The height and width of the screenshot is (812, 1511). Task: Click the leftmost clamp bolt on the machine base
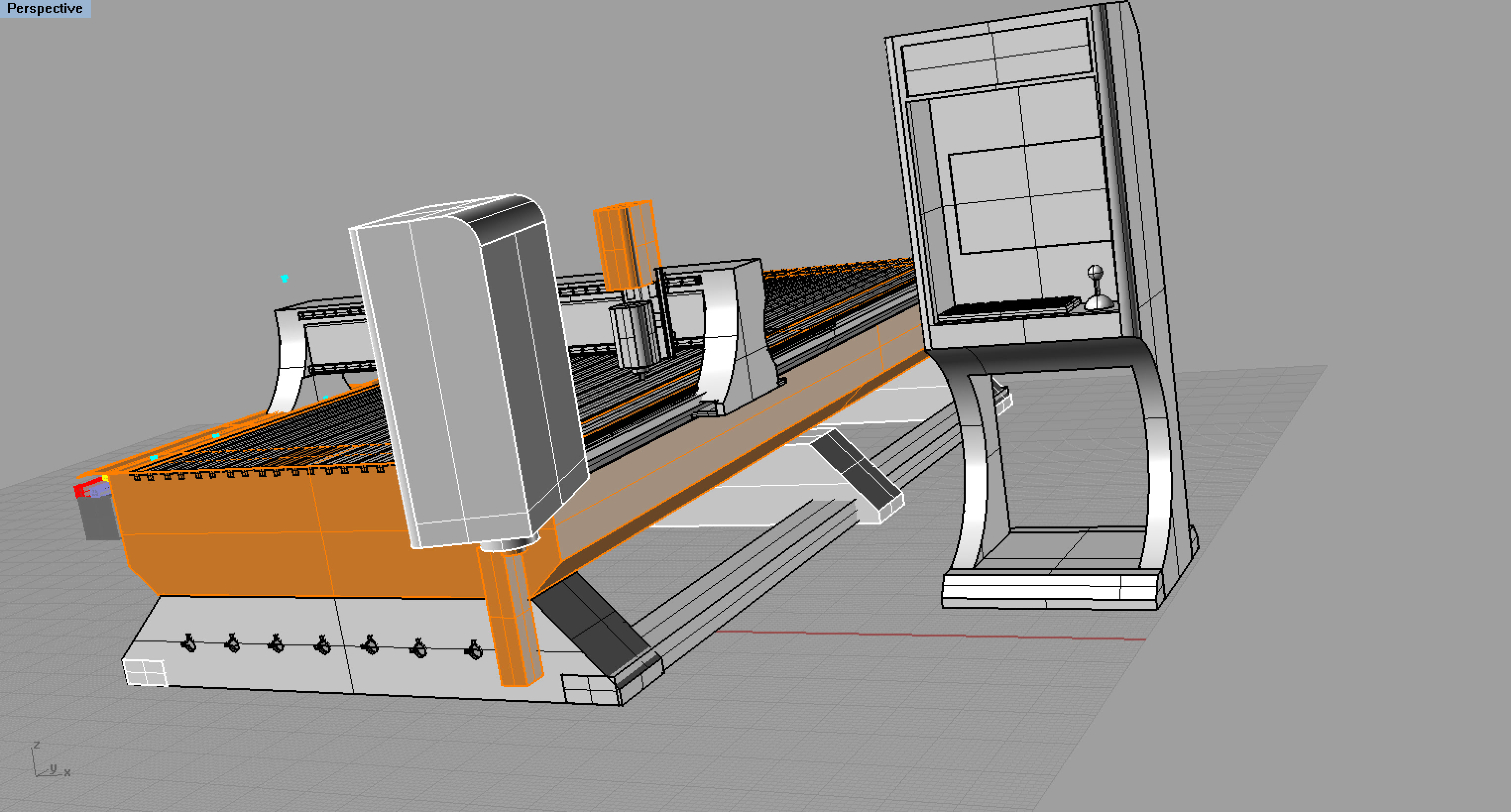pos(189,643)
